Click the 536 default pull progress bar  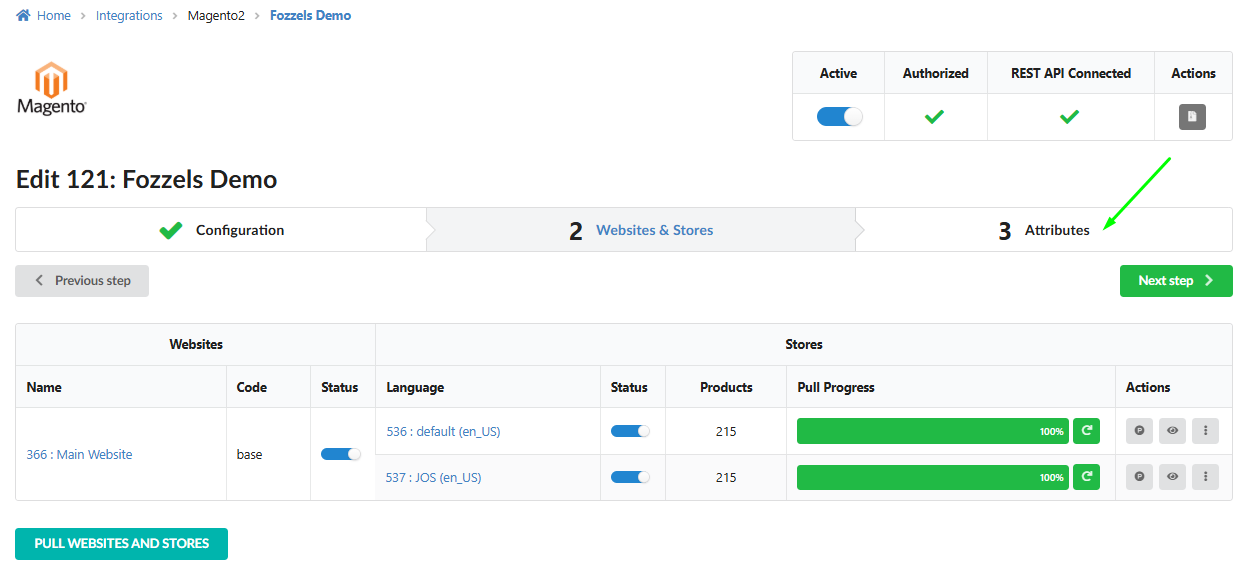coord(932,431)
